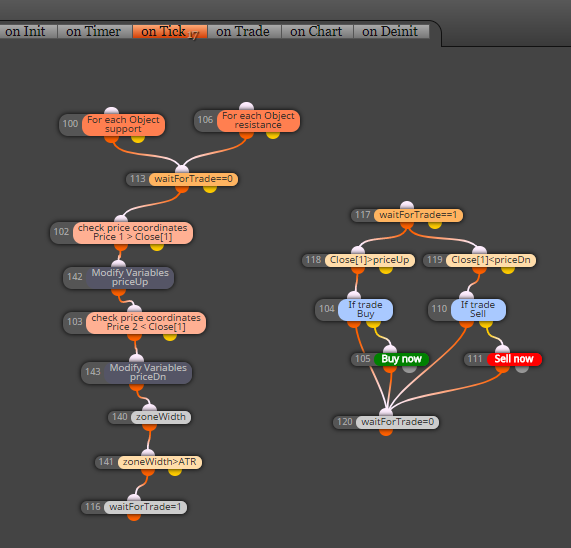The width and height of the screenshot is (571, 548).
Task: Click block ID label 117
Action: 363,215
